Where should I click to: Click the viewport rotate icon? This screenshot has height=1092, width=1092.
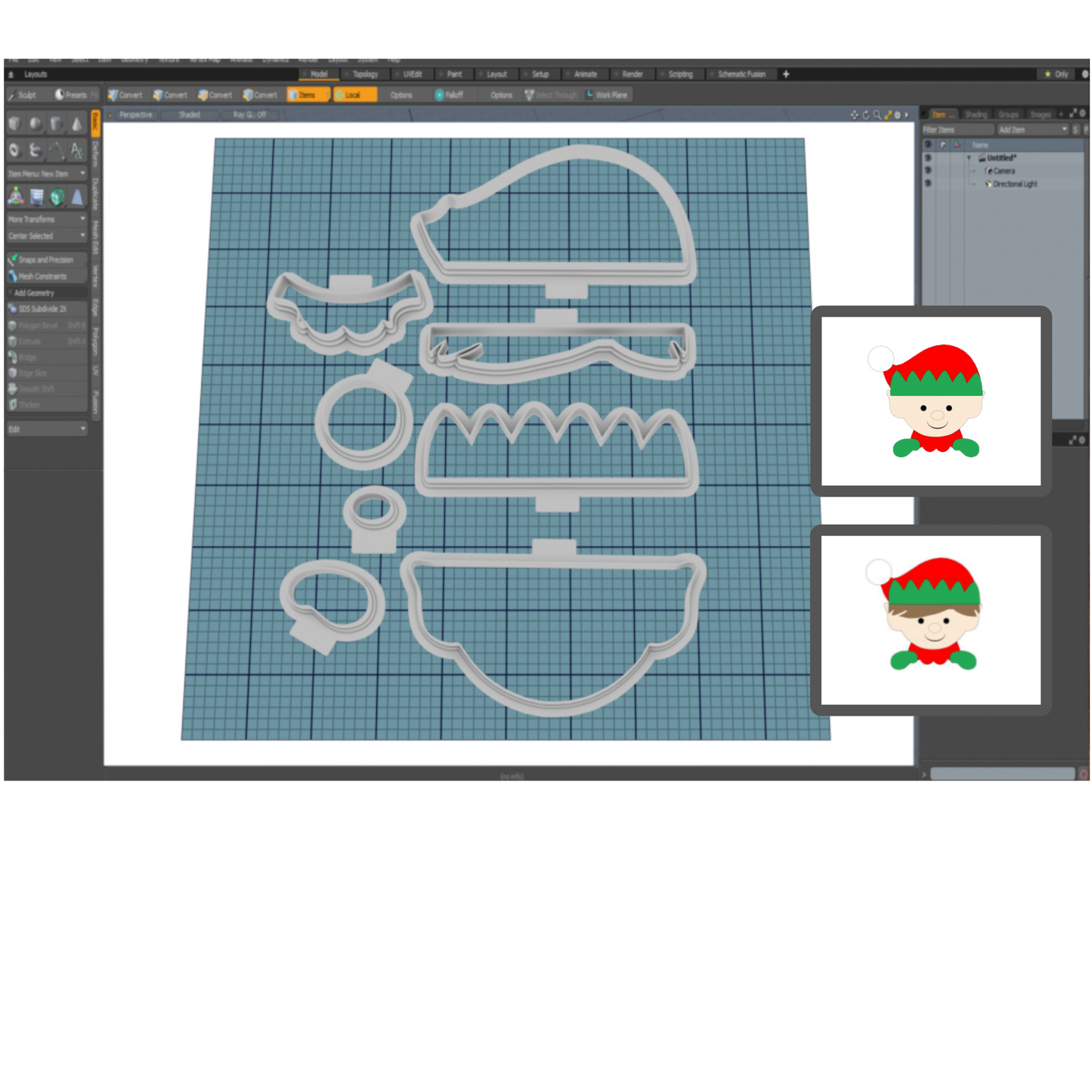(866, 115)
